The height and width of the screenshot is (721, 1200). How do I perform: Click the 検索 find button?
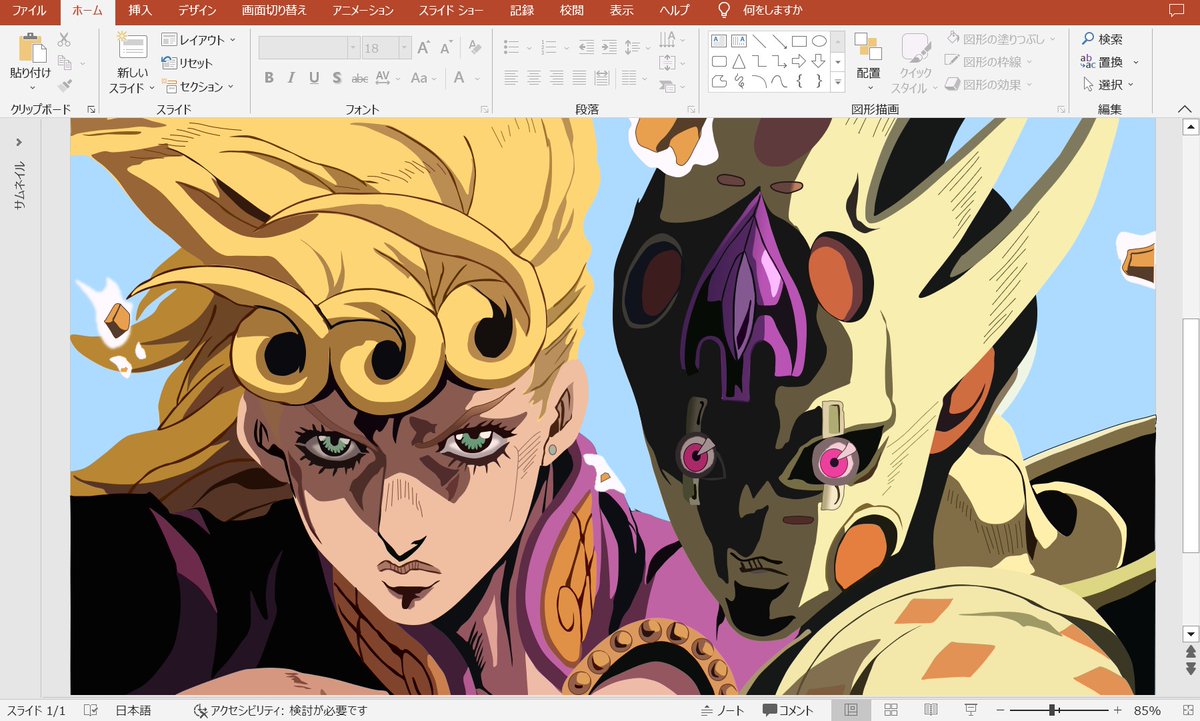point(1103,39)
